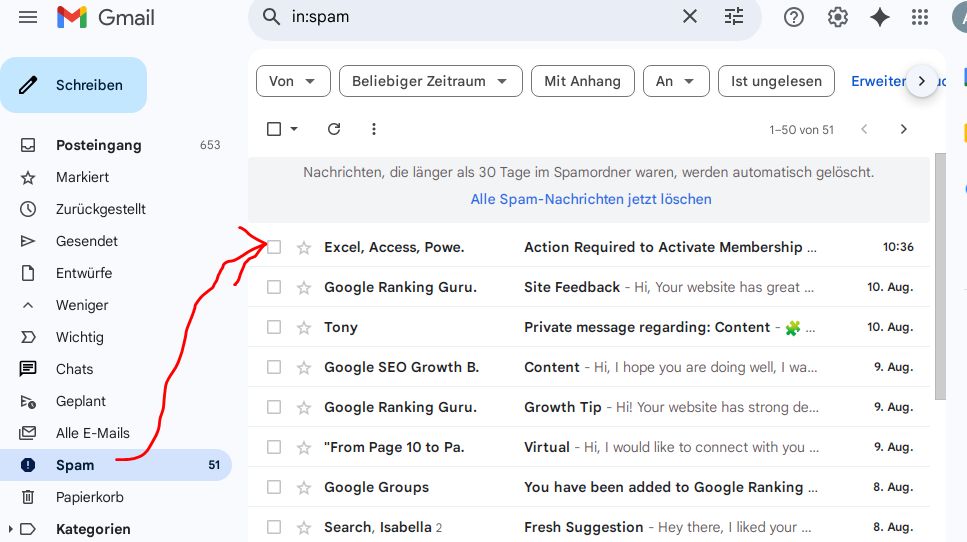The width and height of the screenshot is (967, 542).
Task: Open the more options three-dot menu
Action: click(374, 129)
